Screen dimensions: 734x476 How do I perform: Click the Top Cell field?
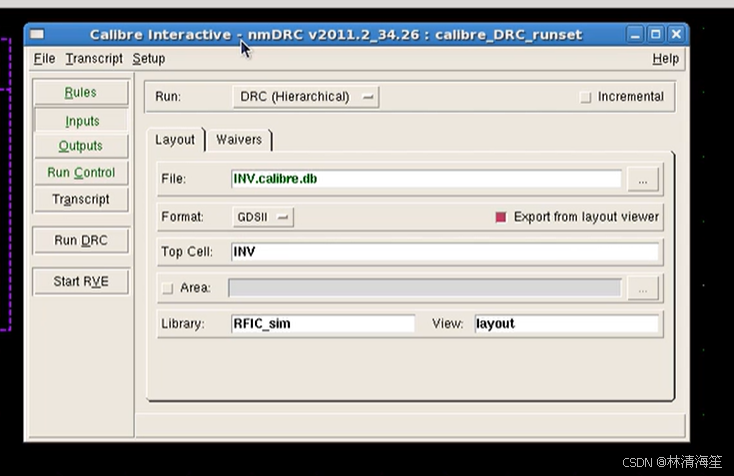click(x=445, y=252)
